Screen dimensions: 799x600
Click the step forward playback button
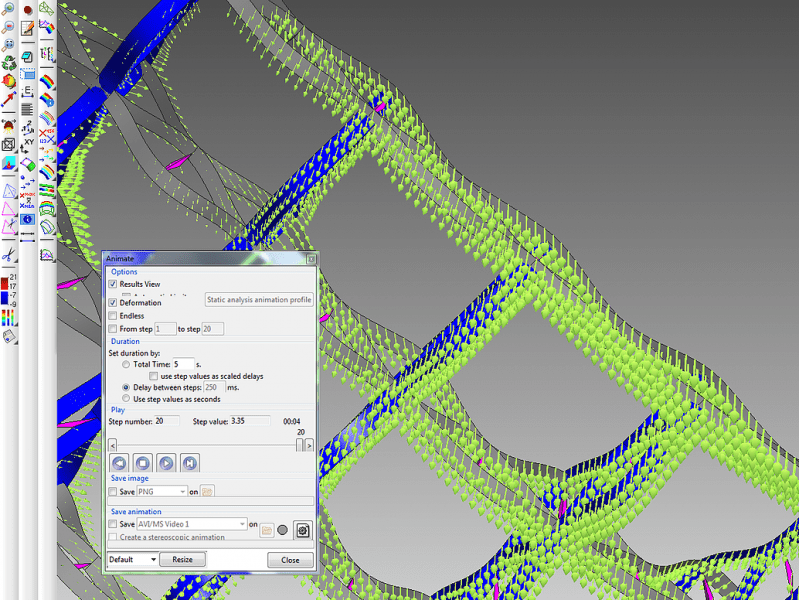click(189, 463)
